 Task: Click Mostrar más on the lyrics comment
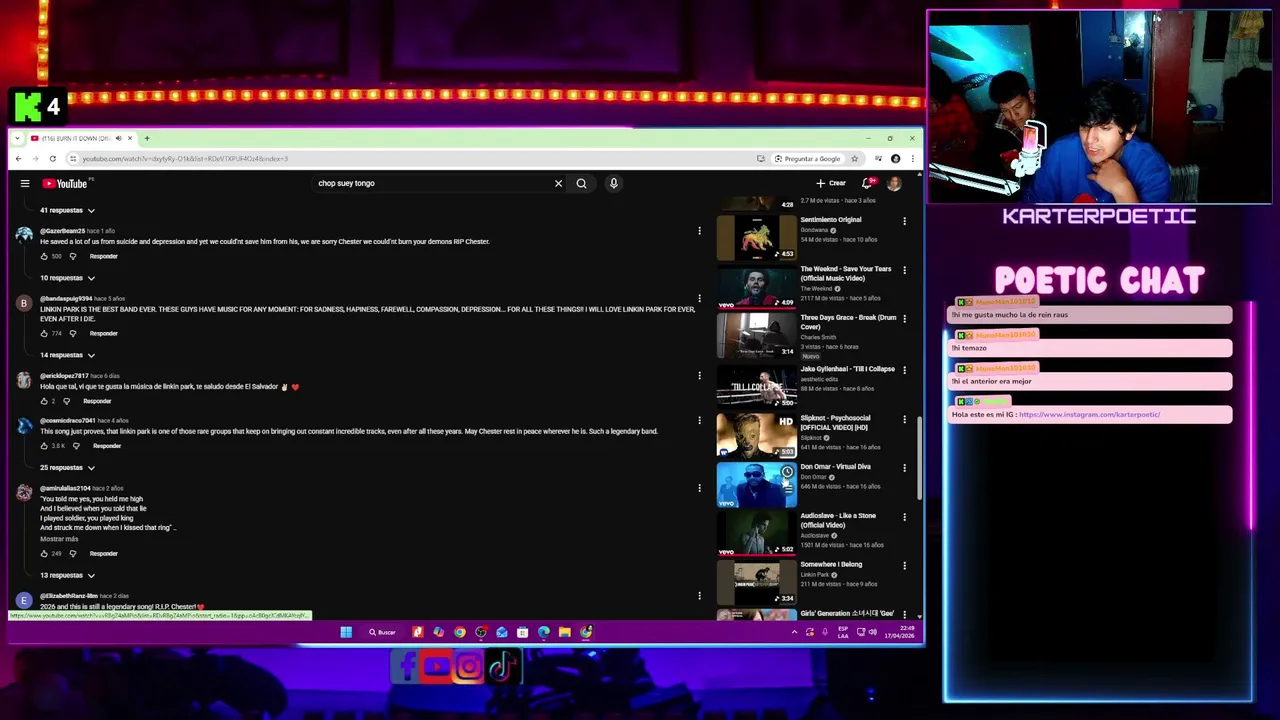click(x=59, y=539)
